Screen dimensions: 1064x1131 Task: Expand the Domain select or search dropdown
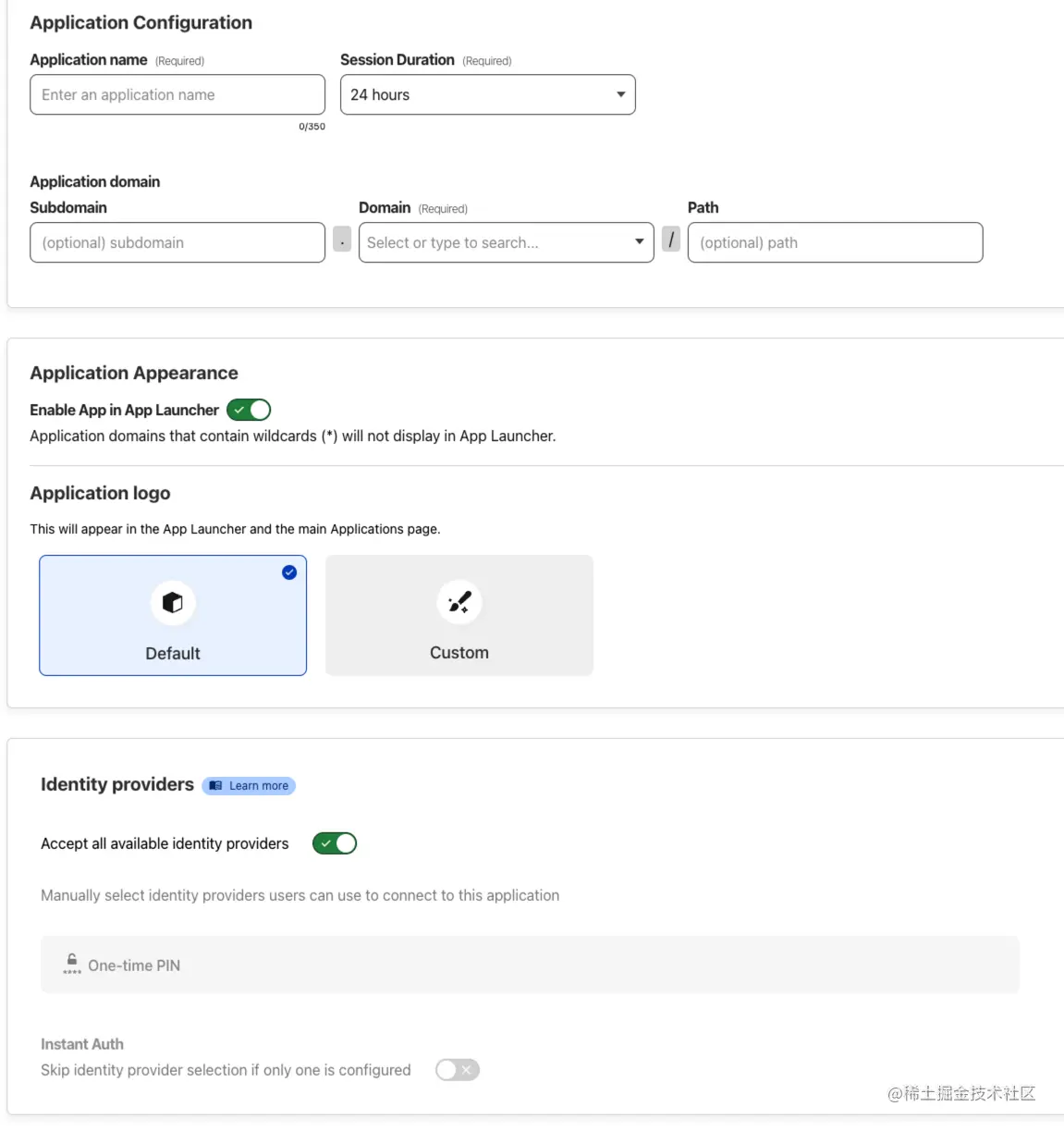(x=507, y=242)
